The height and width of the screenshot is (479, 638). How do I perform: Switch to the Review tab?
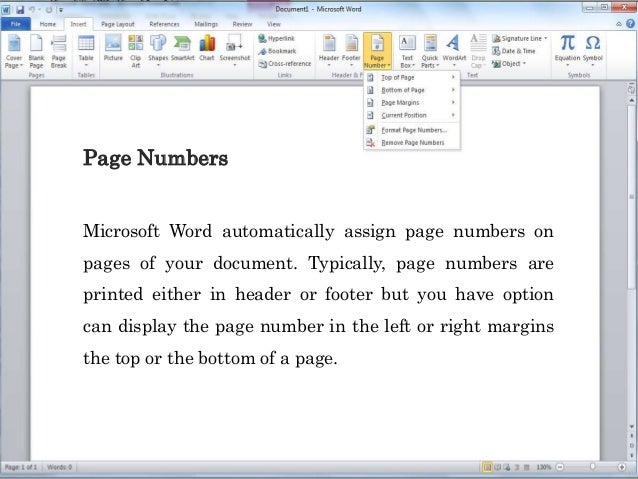coord(242,24)
